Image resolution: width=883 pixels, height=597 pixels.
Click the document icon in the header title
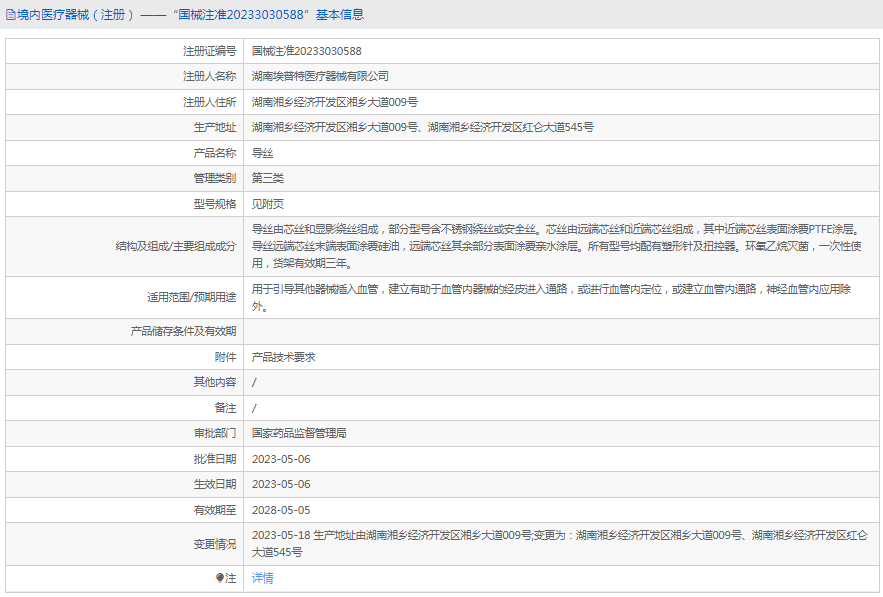click(11, 15)
